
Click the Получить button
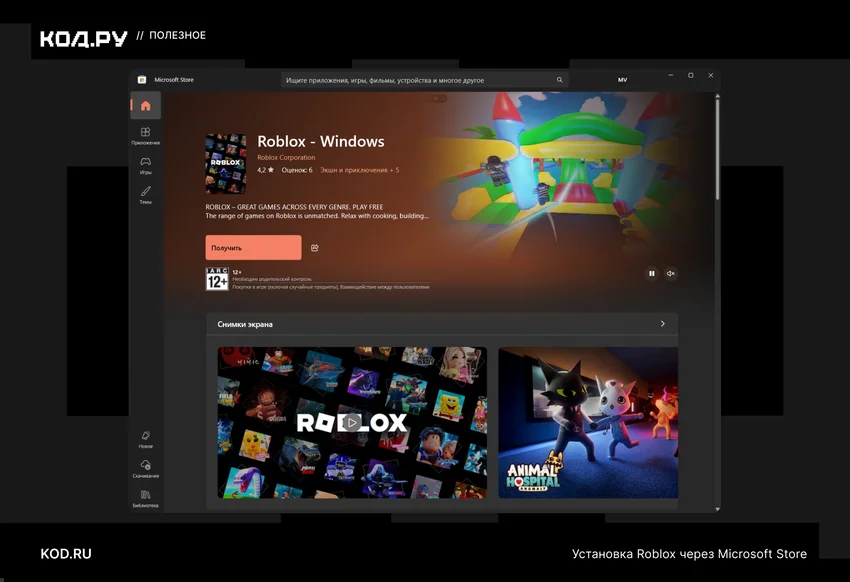(253, 248)
